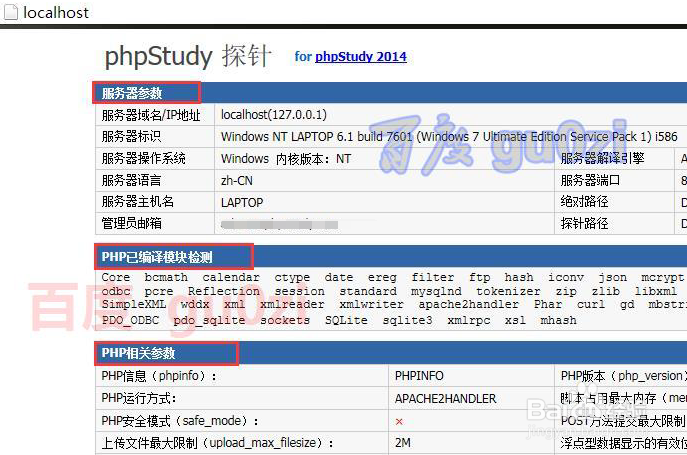Click the red × safe_mode status mark
Viewport: 687px width, 455px height.
pos(399,421)
